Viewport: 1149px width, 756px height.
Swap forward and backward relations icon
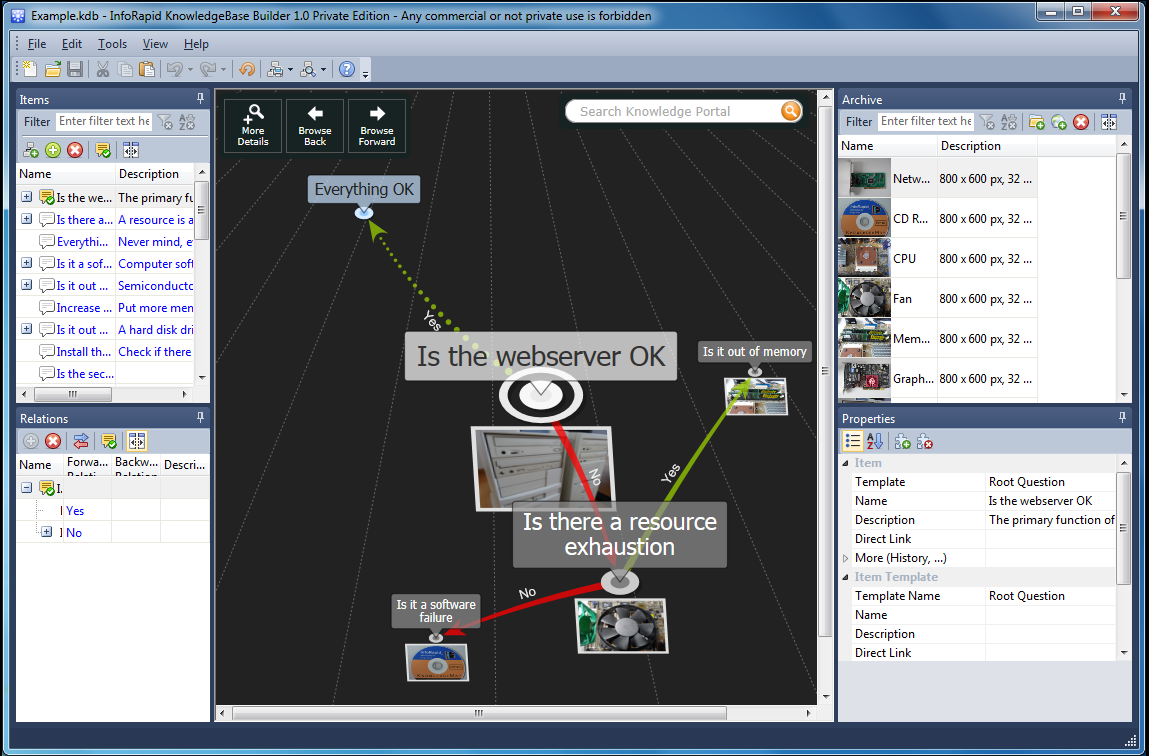pos(81,441)
